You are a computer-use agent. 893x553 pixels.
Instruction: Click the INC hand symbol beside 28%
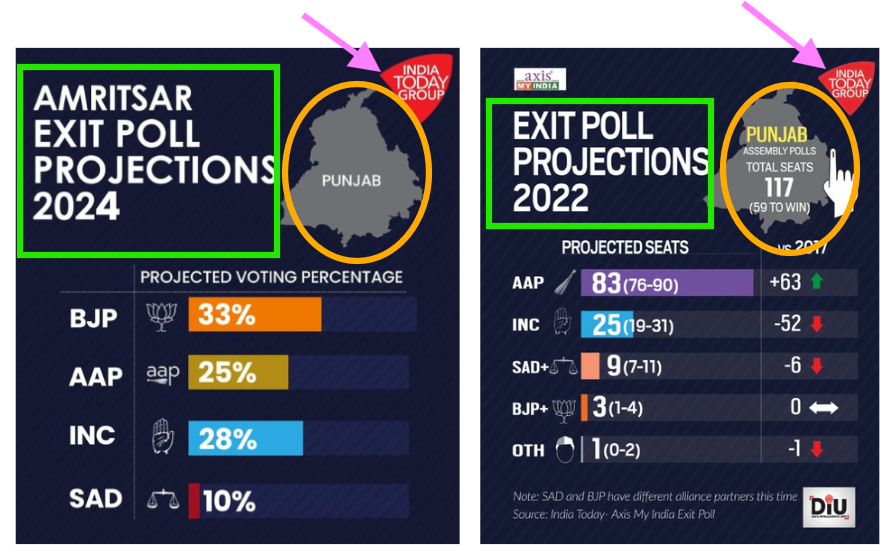coord(161,436)
